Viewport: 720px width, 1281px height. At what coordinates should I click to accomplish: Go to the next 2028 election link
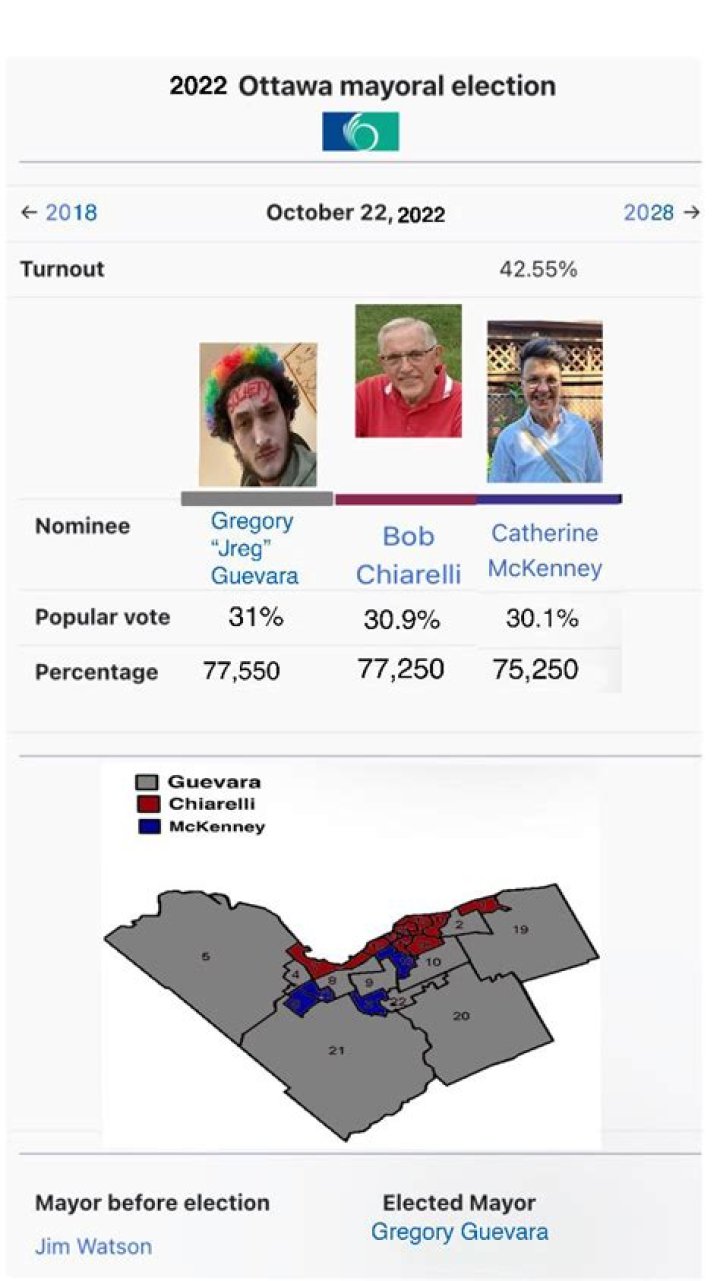click(649, 212)
